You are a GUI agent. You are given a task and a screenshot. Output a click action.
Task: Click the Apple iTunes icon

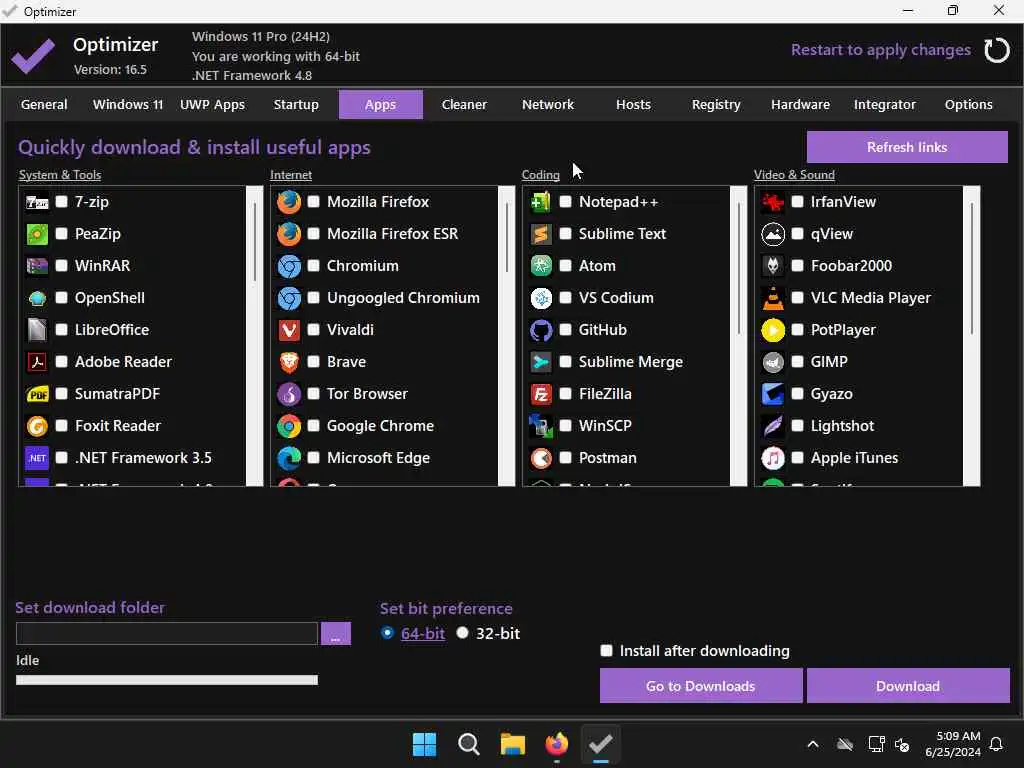click(x=773, y=458)
